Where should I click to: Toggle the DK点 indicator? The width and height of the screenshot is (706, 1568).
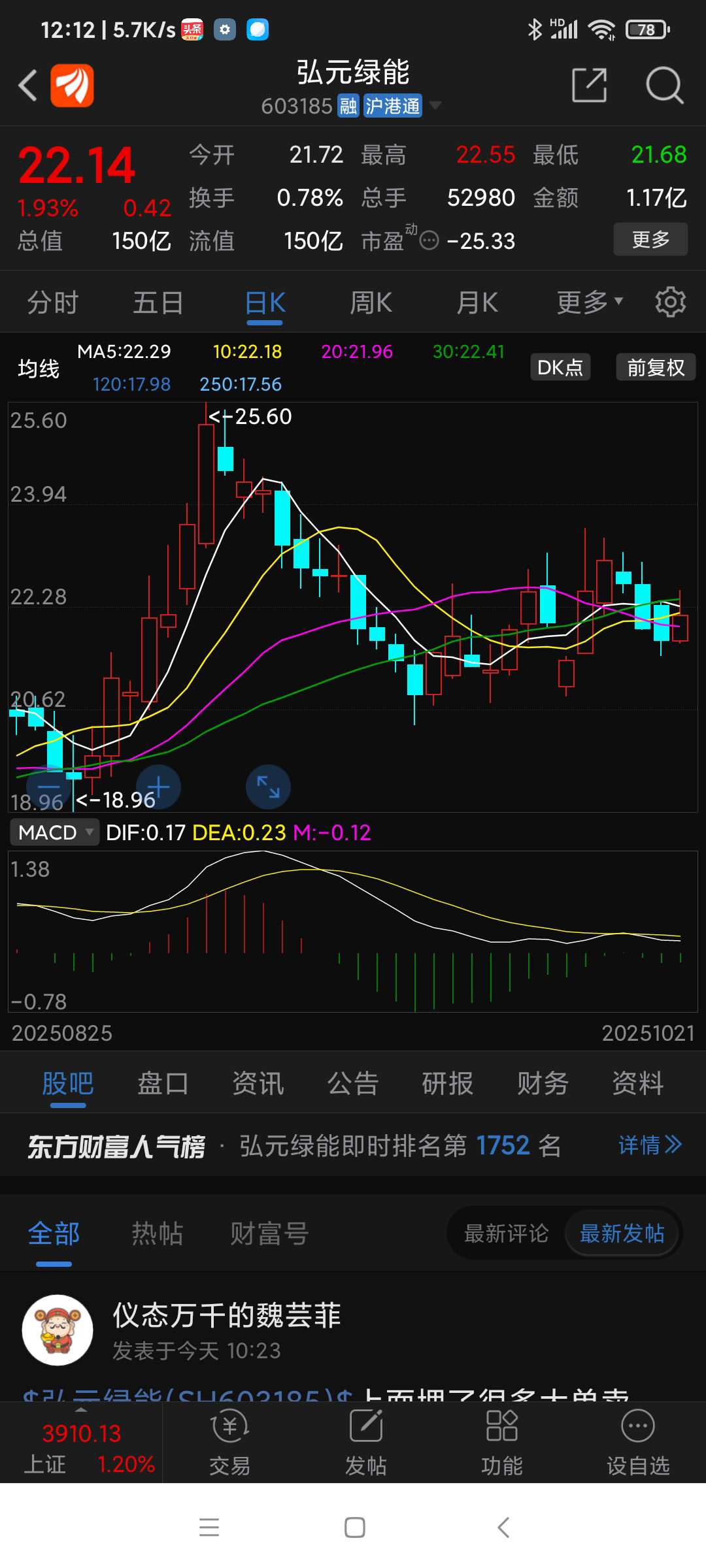tap(560, 367)
